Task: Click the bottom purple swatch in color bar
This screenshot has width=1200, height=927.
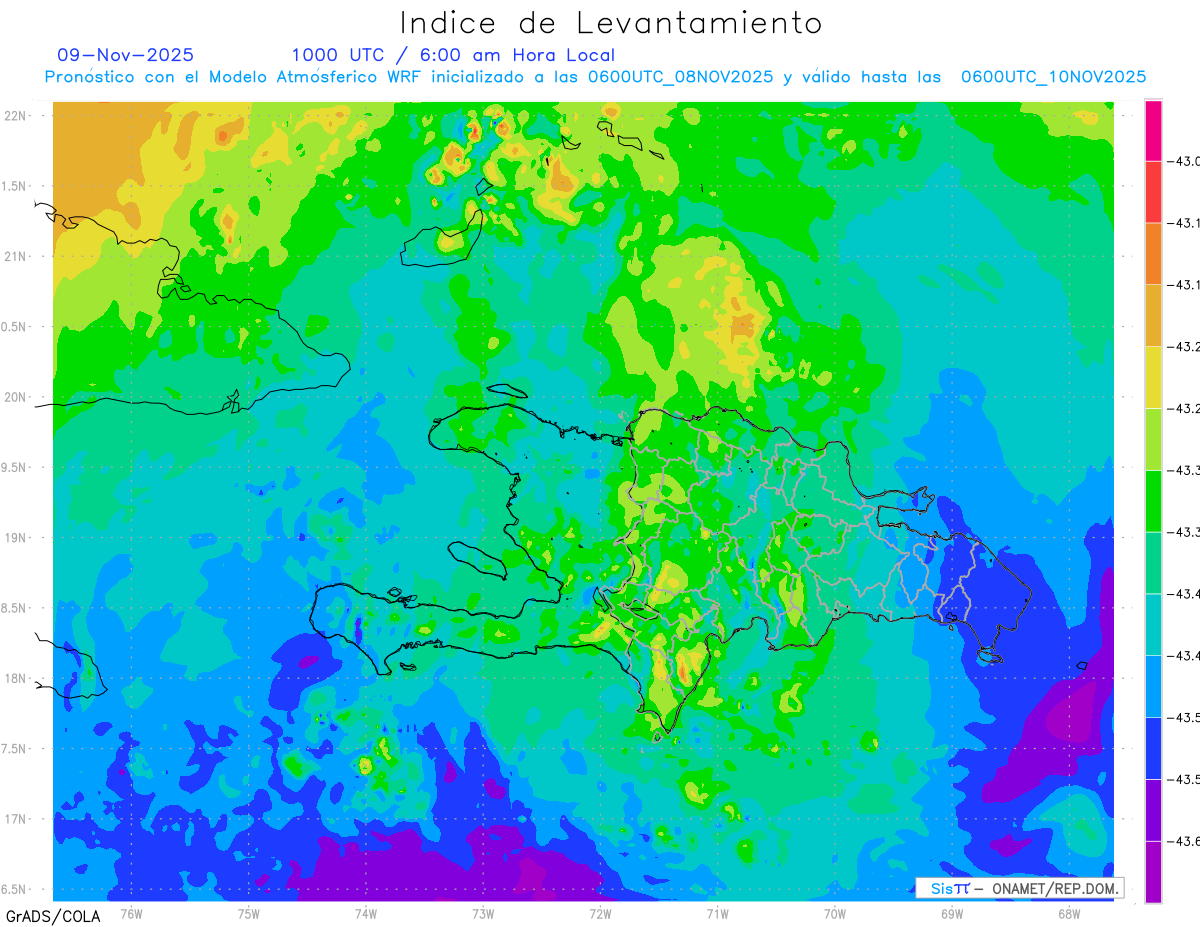Action: click(x=1153, y=872)
